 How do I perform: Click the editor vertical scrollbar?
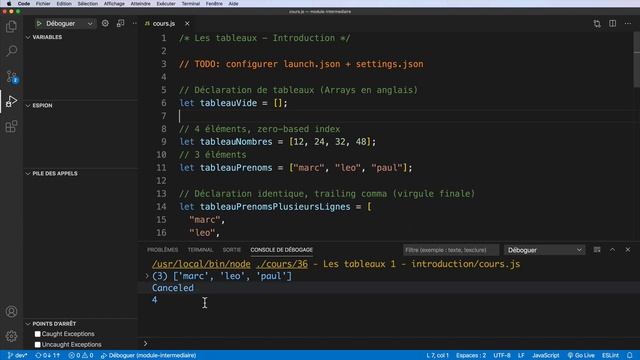tap(636, 61)
